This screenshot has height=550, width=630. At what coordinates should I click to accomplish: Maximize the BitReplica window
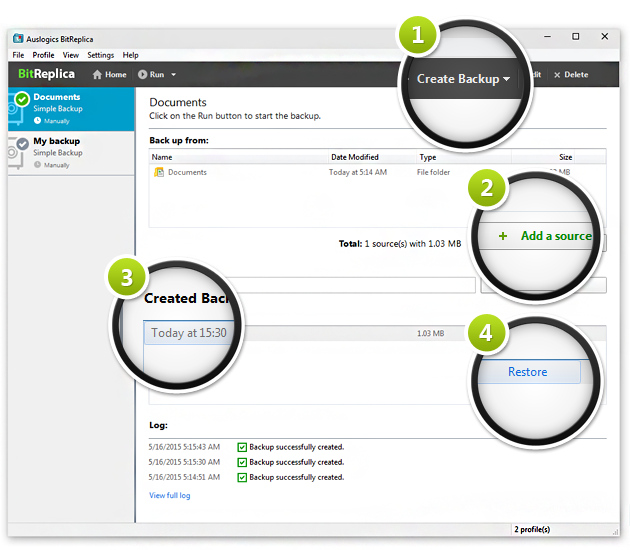(576, 37)
